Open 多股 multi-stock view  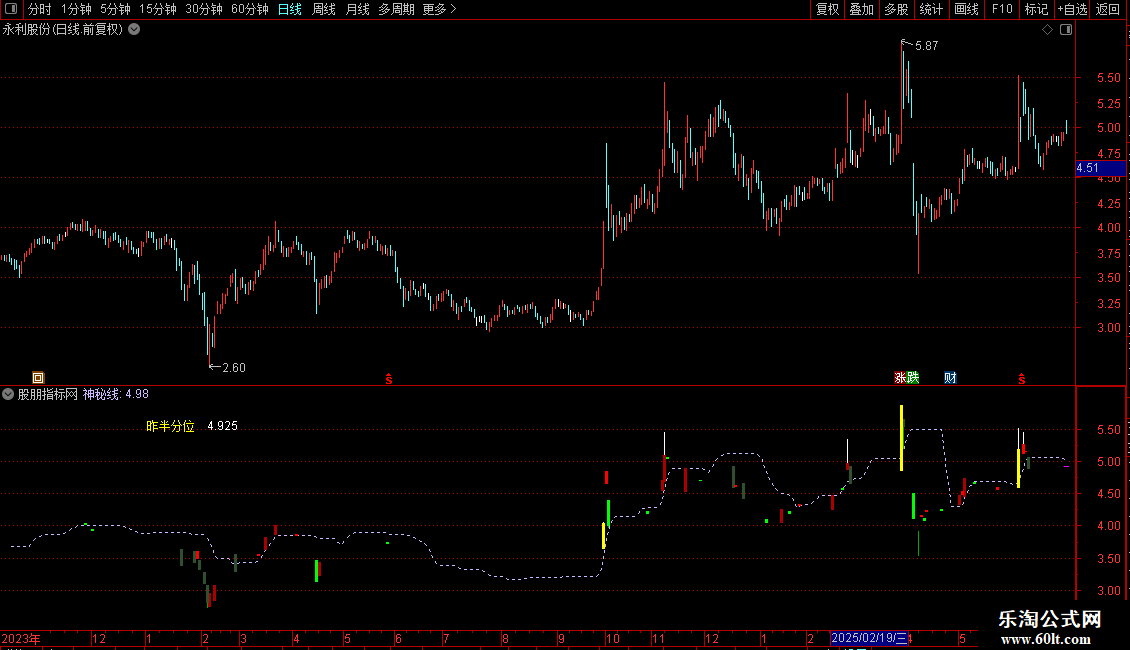(x=896, y=9)
